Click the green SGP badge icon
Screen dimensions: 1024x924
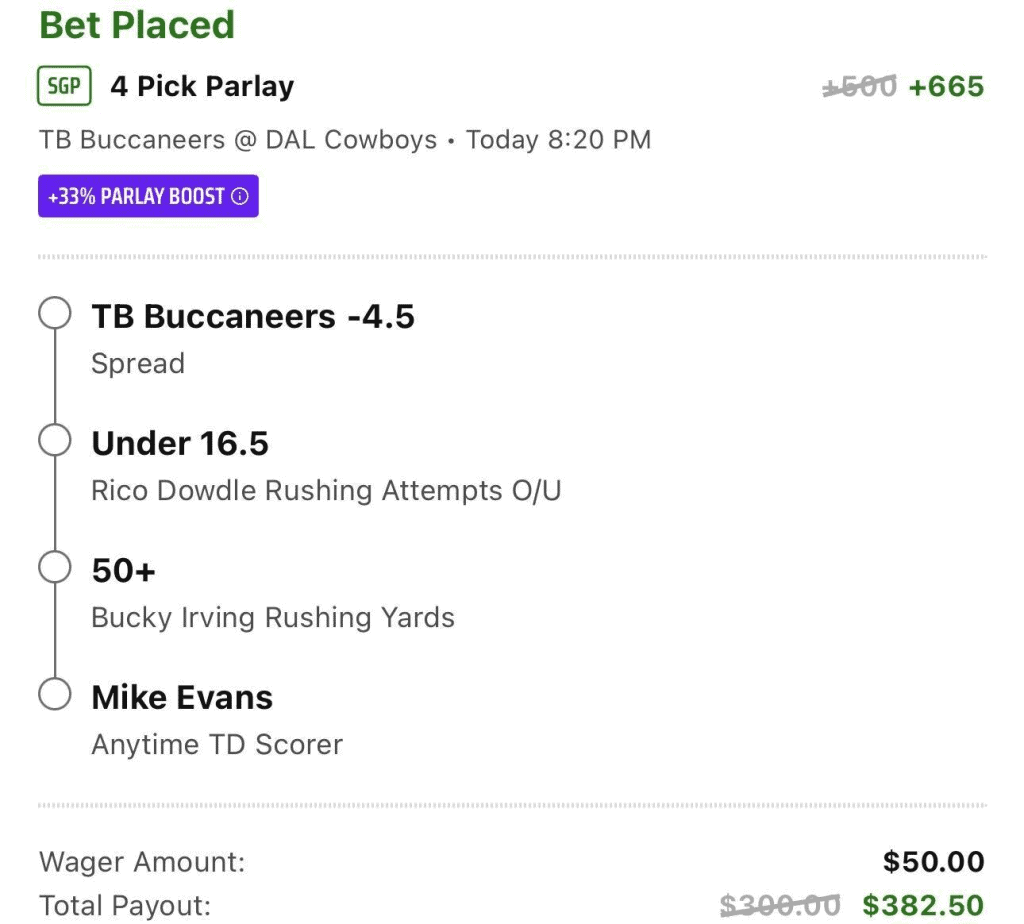64,87
